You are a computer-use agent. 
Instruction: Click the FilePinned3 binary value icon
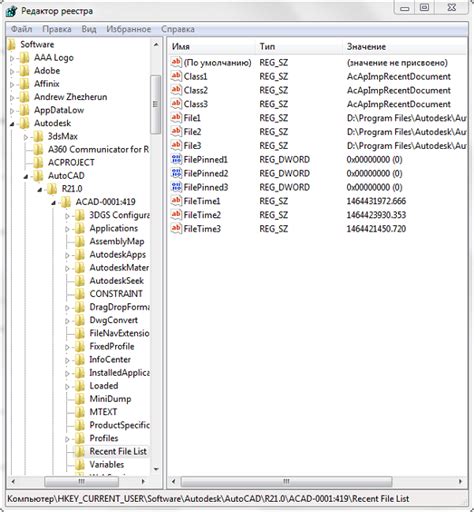point(176,187)
